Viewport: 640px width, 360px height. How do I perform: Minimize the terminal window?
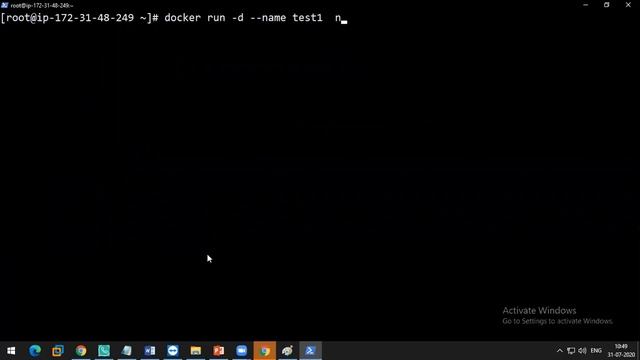coord(586,5)
